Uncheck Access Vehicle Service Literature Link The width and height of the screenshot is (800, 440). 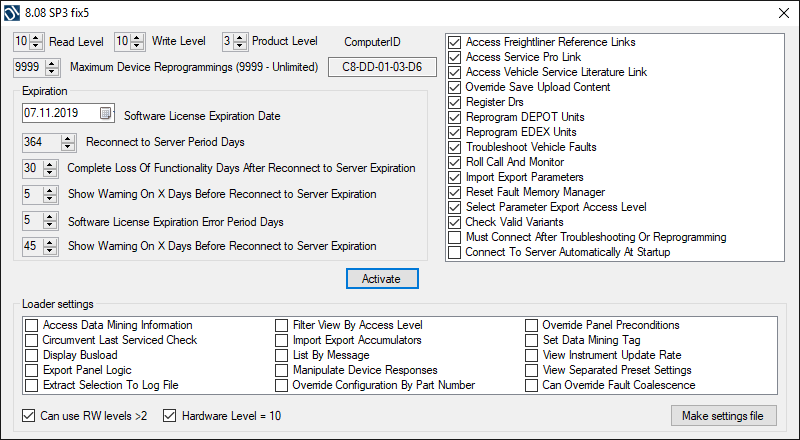(x=455, y=72)
